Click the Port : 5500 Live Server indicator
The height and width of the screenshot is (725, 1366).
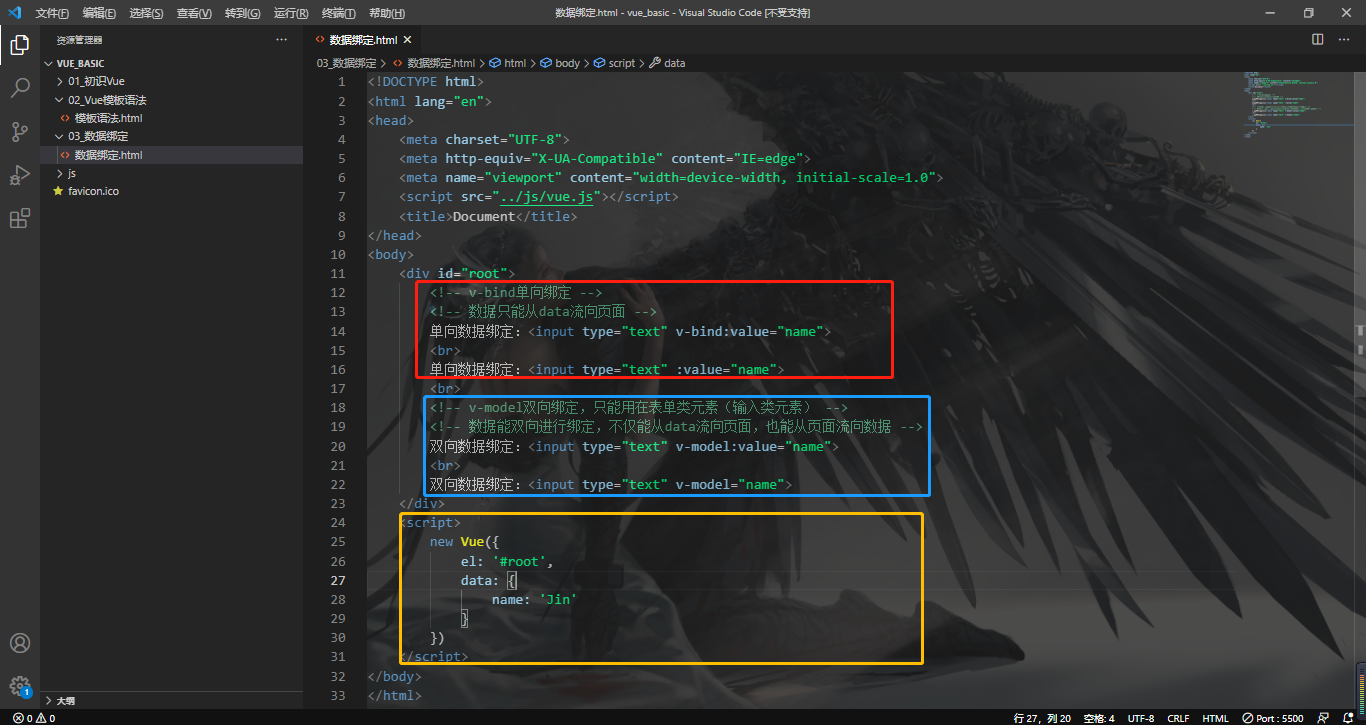point(1272,718)
